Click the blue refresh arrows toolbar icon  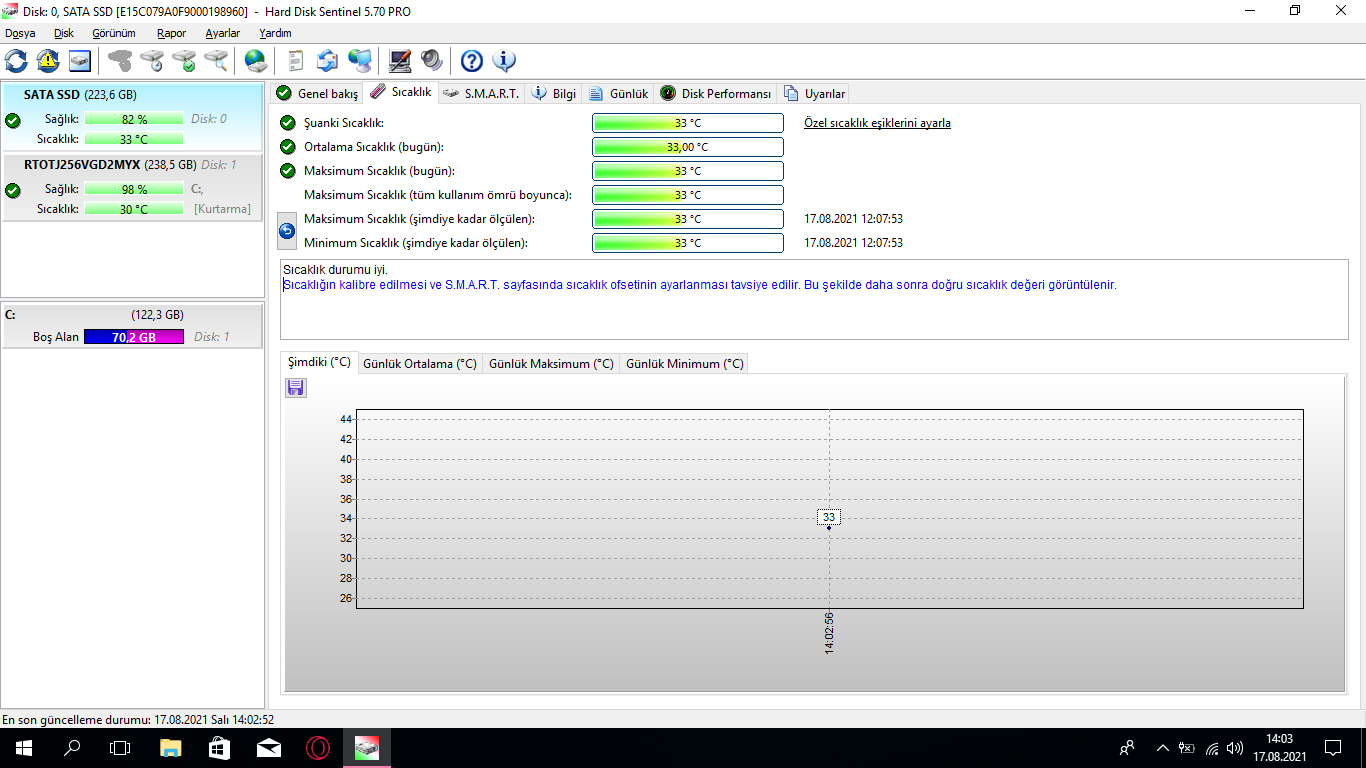(x=16, y=61)
